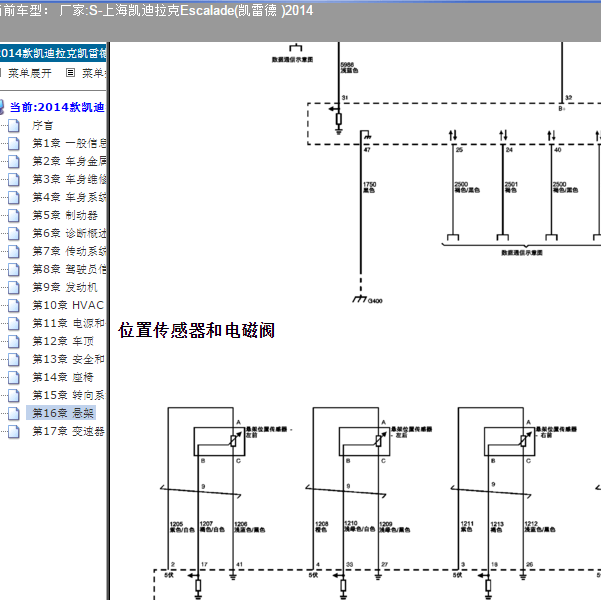The image size is (601, 600).
Task: Select 第11章 电源和 chapter
Action: click(69, 324)
